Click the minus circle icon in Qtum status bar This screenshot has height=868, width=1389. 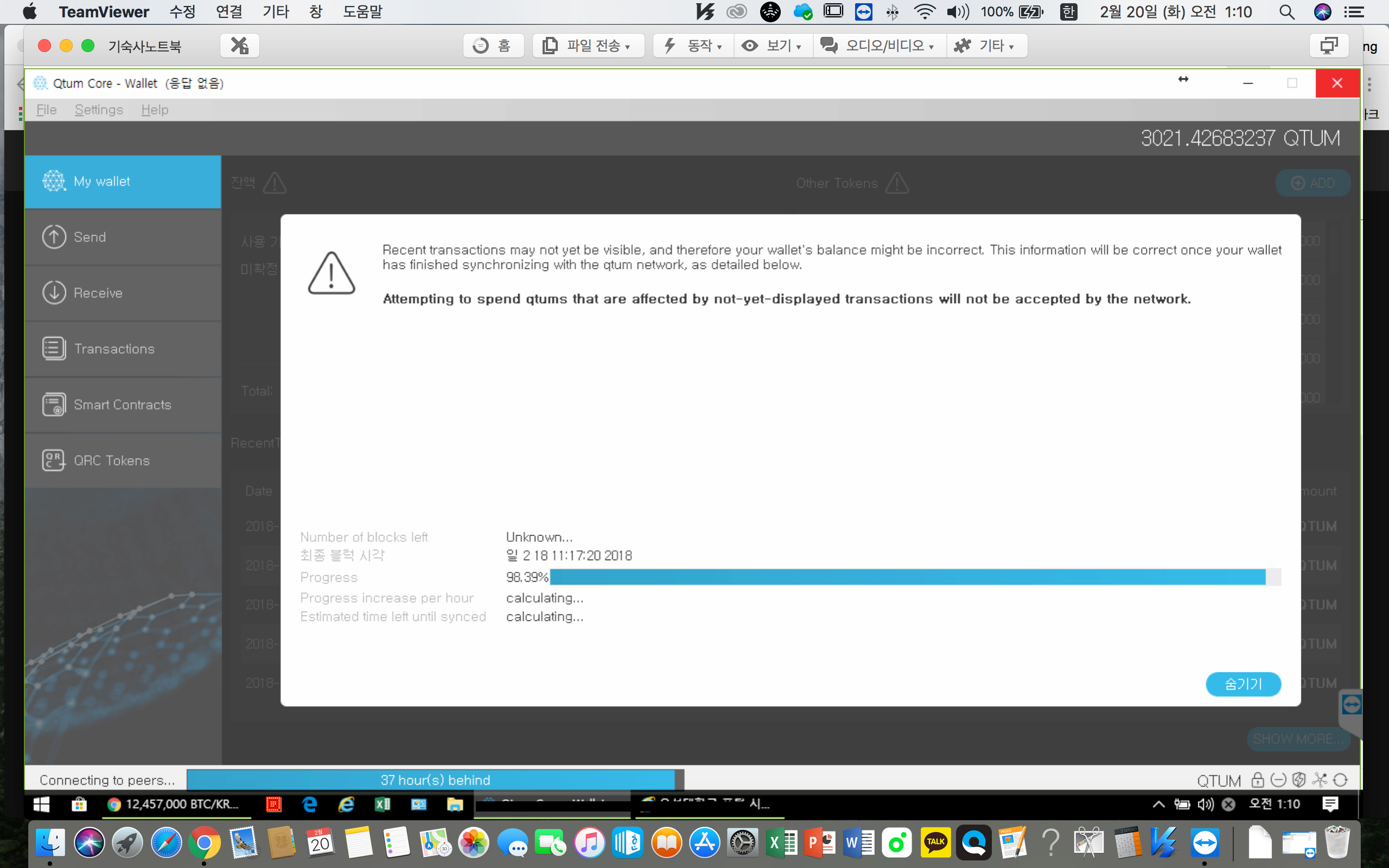tap(1278, 780)
